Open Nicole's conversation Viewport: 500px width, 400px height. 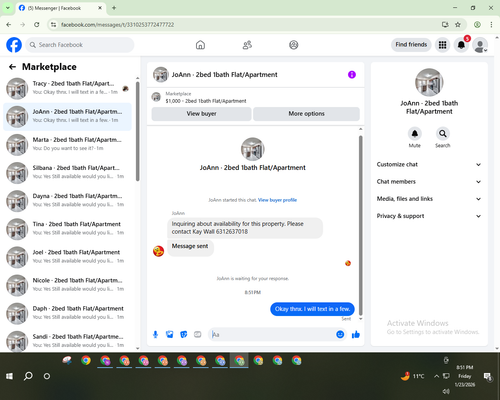[x=67, y=285]
